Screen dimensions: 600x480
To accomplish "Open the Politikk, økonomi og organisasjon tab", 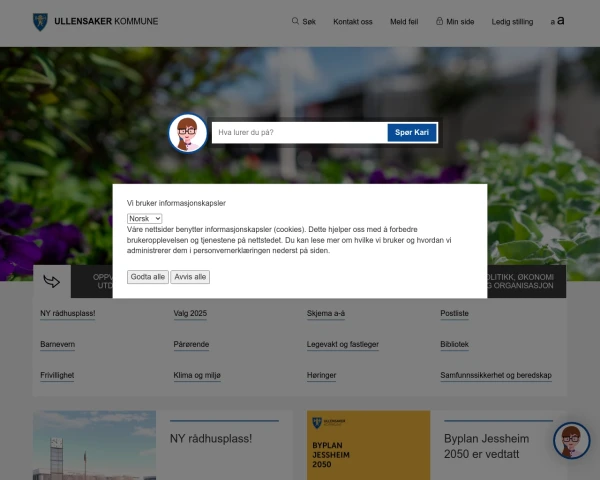I will [x=527, y=281].
